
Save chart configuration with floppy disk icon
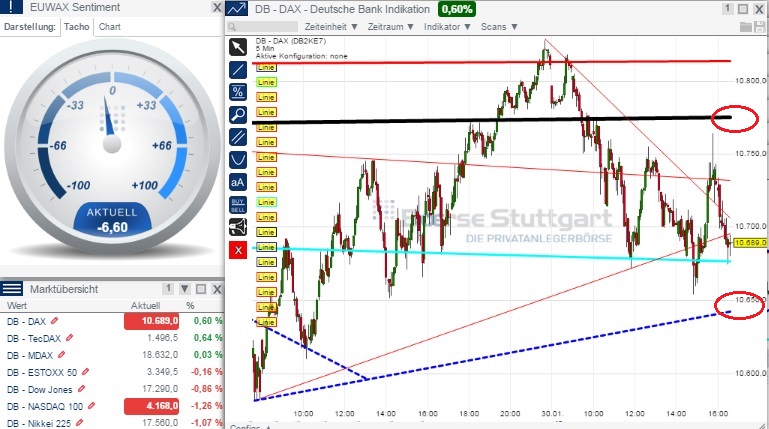click(x=759, y=27)
